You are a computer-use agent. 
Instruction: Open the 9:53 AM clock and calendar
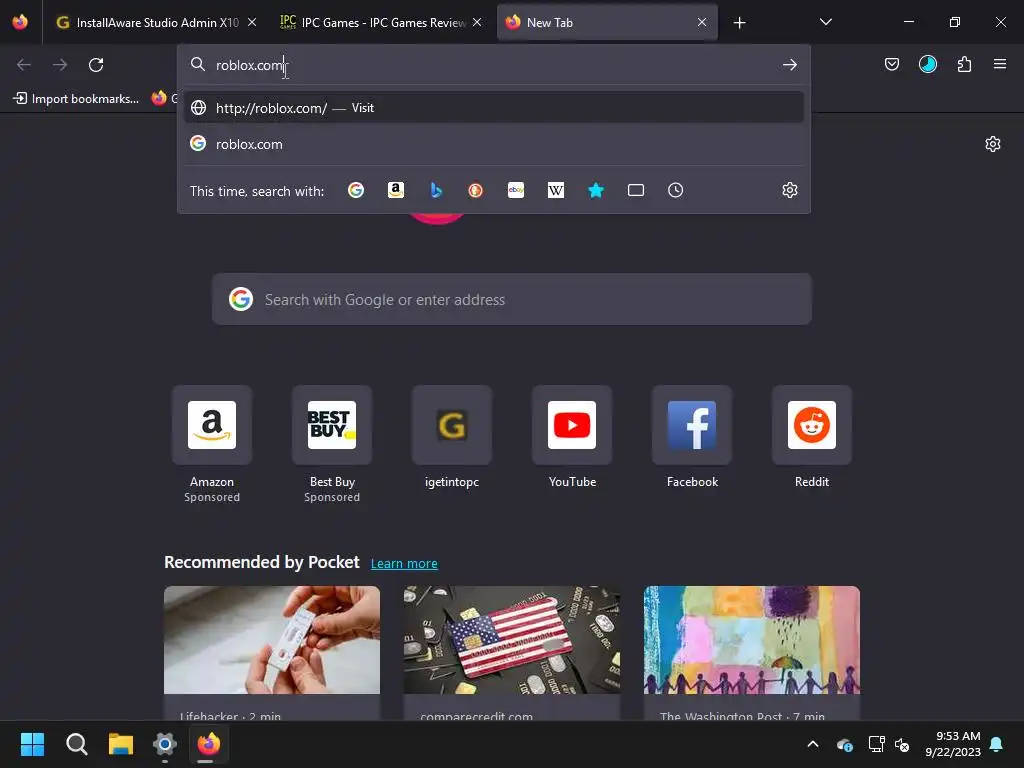(x=953, y=744)
